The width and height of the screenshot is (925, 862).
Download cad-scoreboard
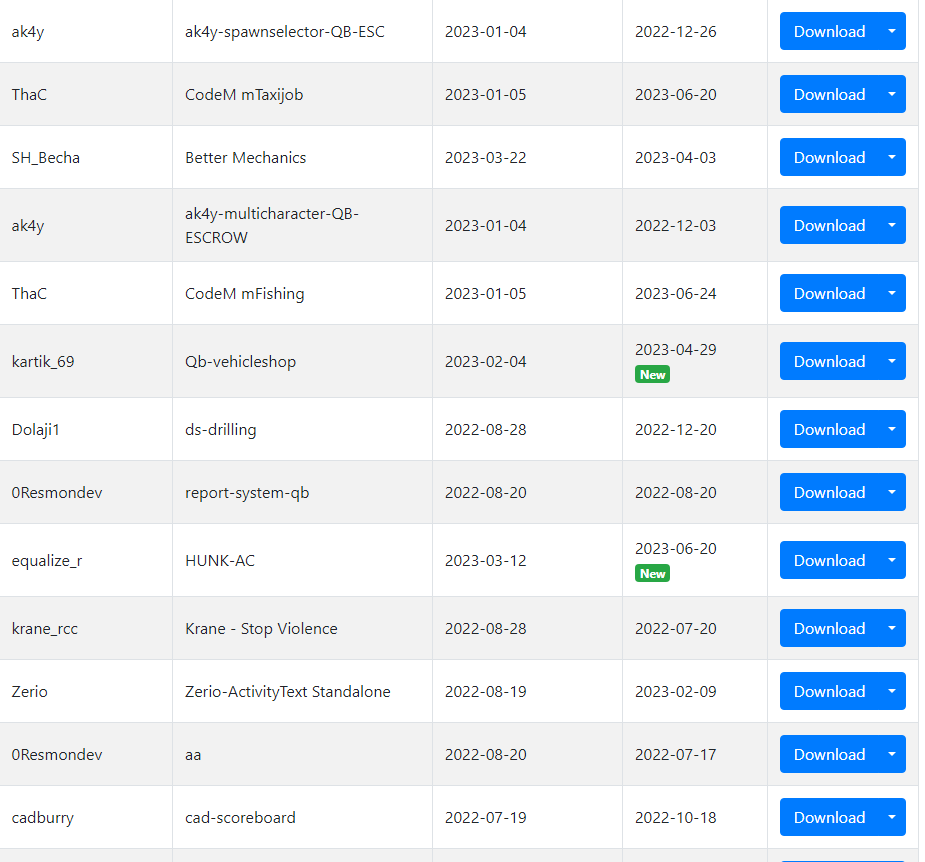coord(829,817)
